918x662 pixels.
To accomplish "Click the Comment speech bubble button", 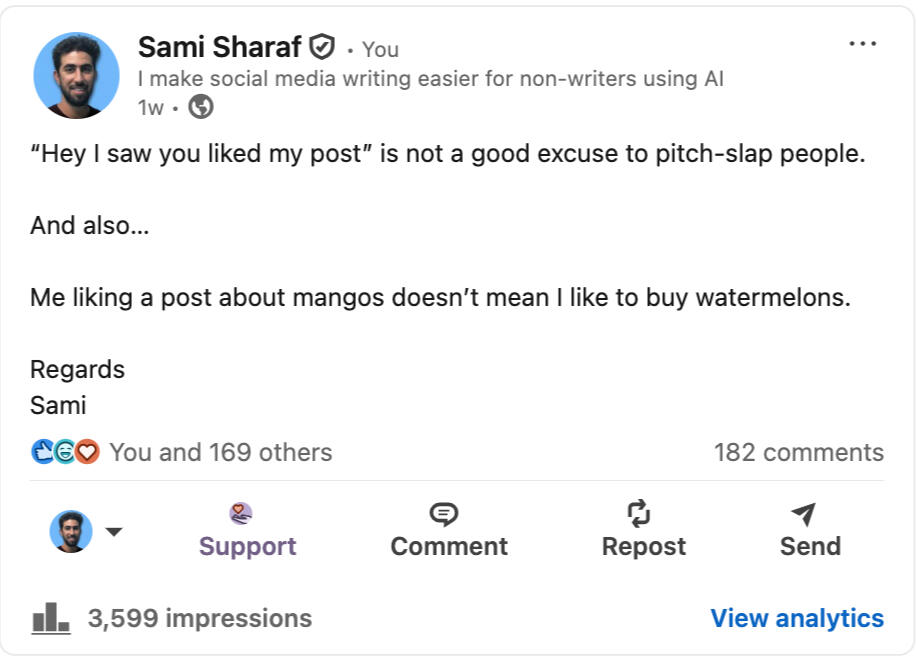I will tap(448, 530).
